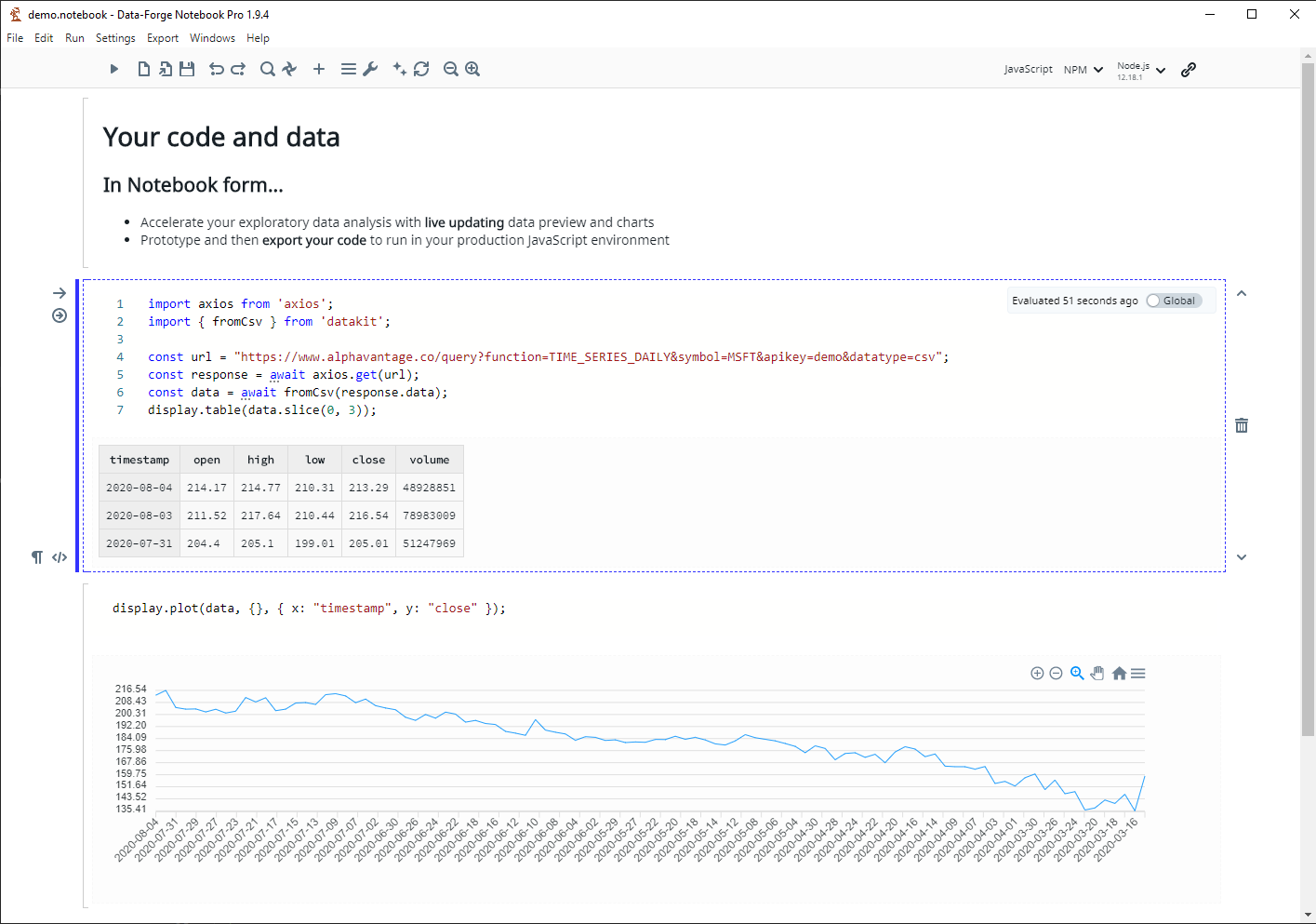Undo the last change
This screenshot has width=1316, height=924.
(x=217, y=69)
